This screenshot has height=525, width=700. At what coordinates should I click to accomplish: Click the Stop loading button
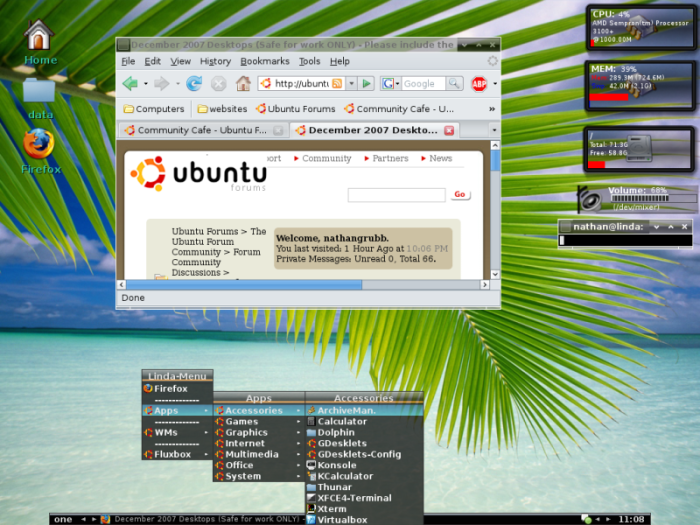tap(218, 83)
